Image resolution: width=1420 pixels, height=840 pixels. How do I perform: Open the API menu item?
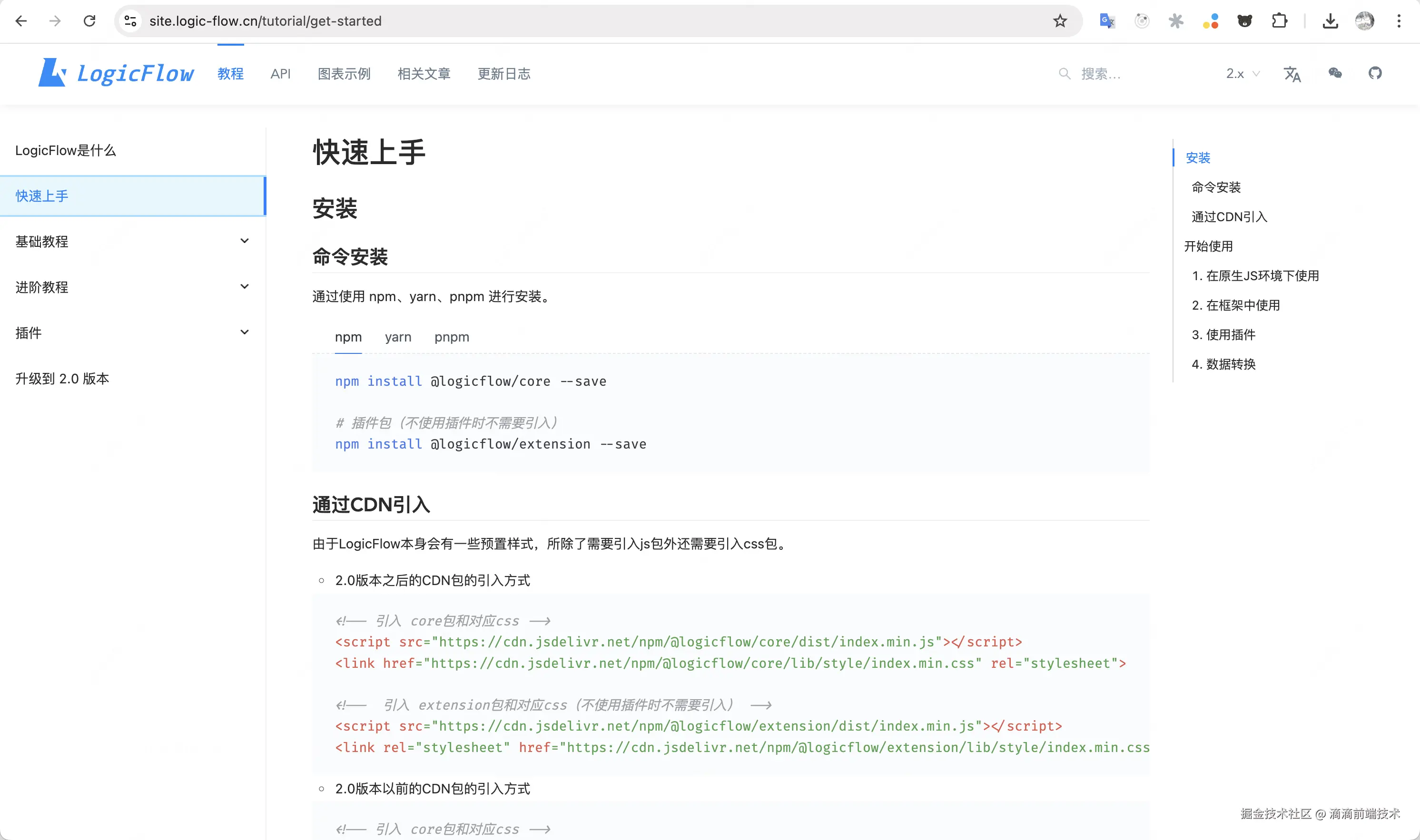pos(281,74)
